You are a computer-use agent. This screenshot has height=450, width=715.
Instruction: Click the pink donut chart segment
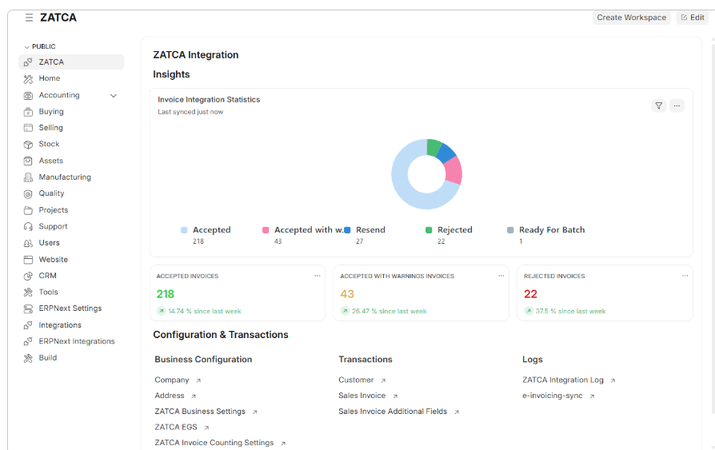[453, 171]
